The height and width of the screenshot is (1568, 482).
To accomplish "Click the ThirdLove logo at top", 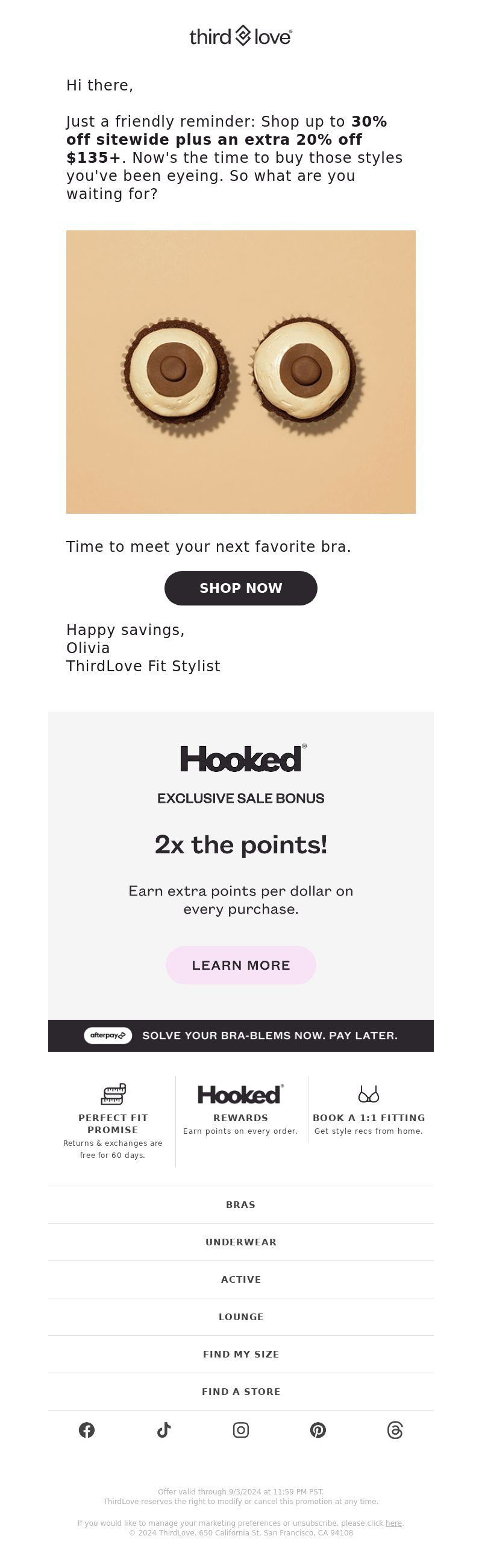I will point(240,37).
